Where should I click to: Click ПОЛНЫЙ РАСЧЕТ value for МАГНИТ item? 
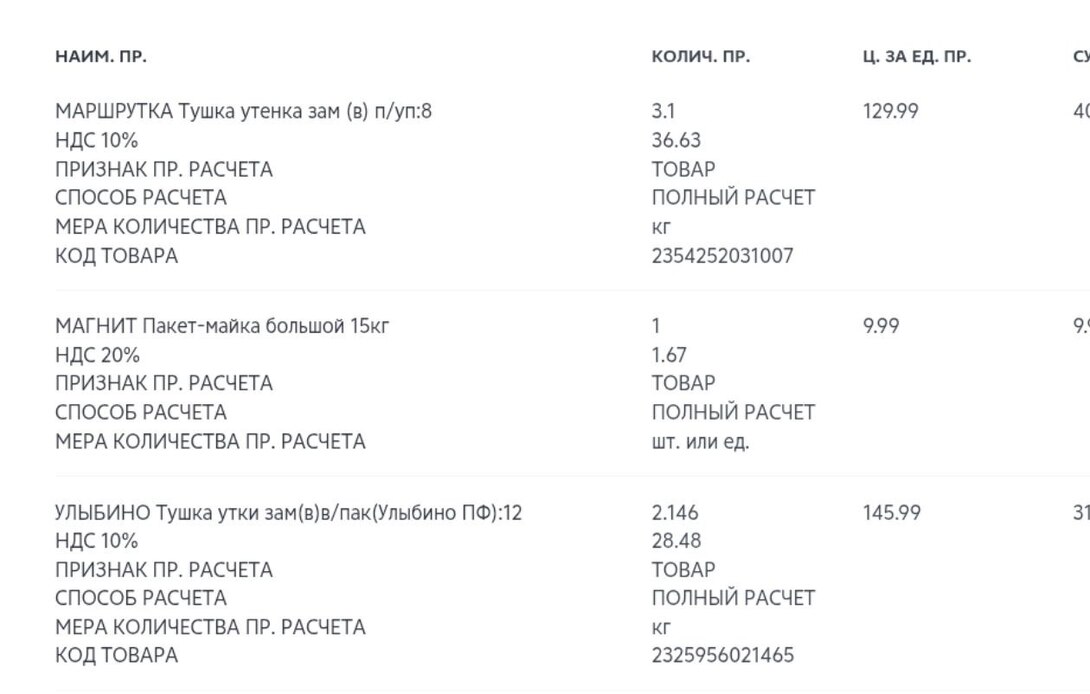pyautogui.click(x=733, y=412)
